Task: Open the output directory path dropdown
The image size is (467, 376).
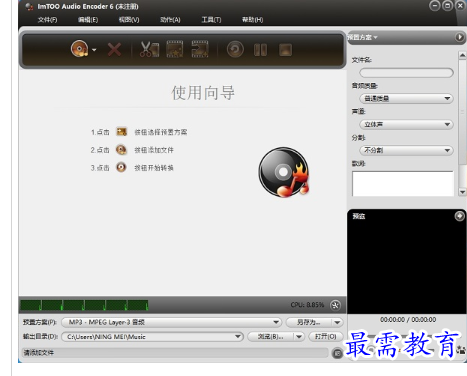Action: pos(152,337)
